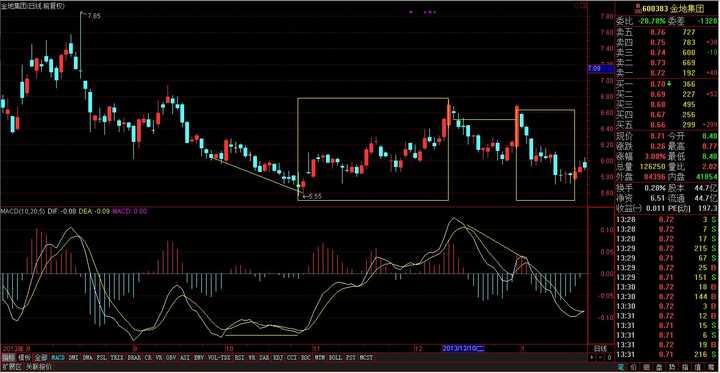The width and height of the screenshot is (720, 373).
Task: Open the DMI indicator tab
Action: (x=73, y=357)
